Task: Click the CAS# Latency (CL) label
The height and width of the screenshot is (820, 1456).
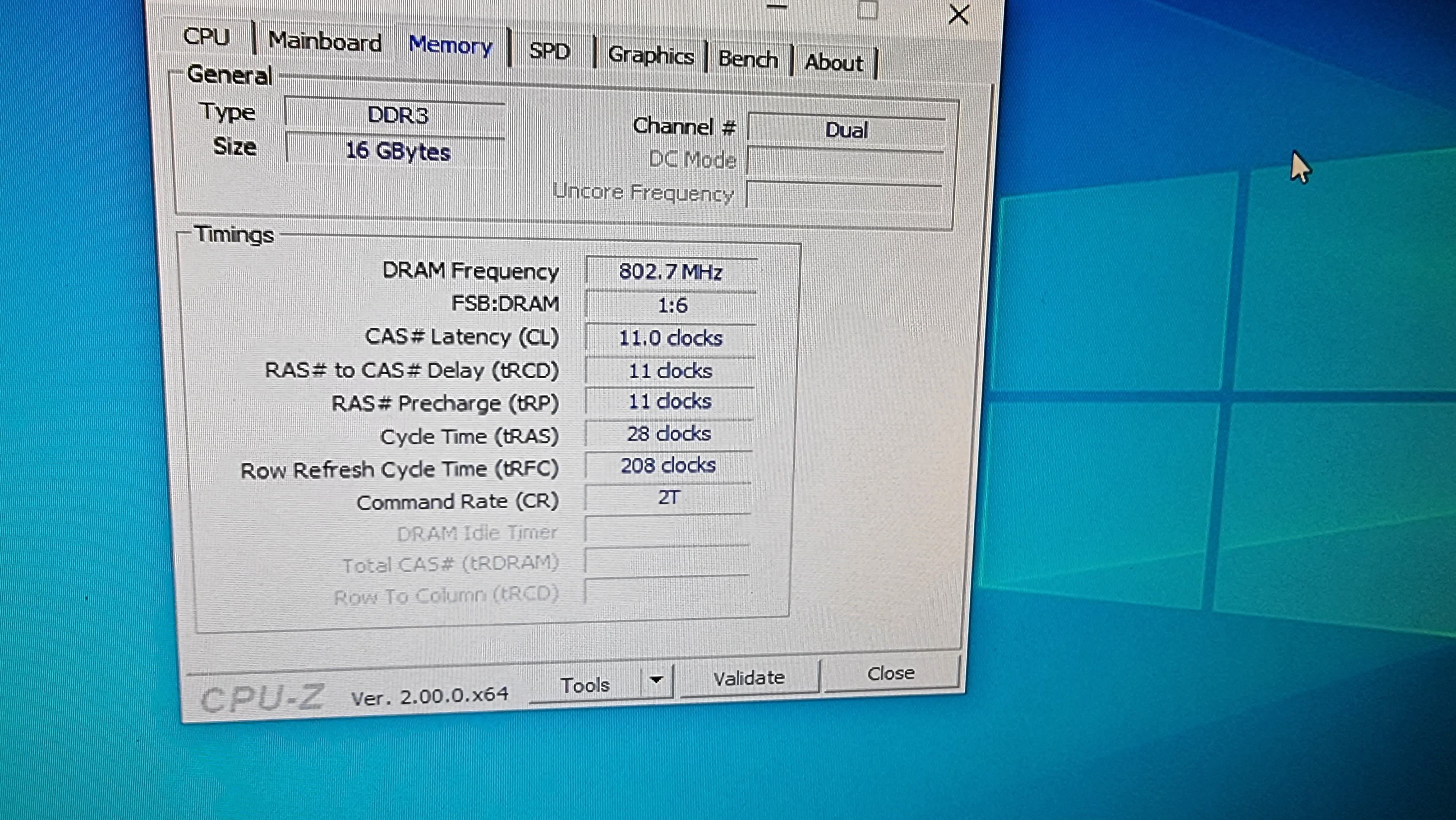Action: click(x=462, y=337)
